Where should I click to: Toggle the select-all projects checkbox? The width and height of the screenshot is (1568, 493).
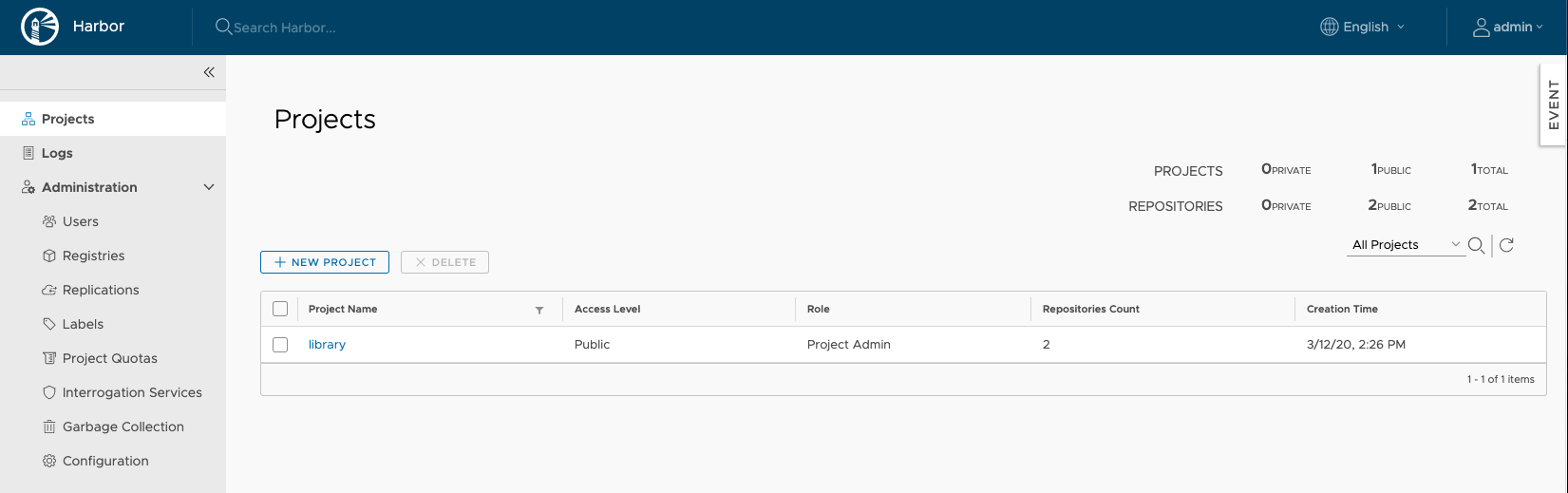pyautogui.click(x=280, y=309)
